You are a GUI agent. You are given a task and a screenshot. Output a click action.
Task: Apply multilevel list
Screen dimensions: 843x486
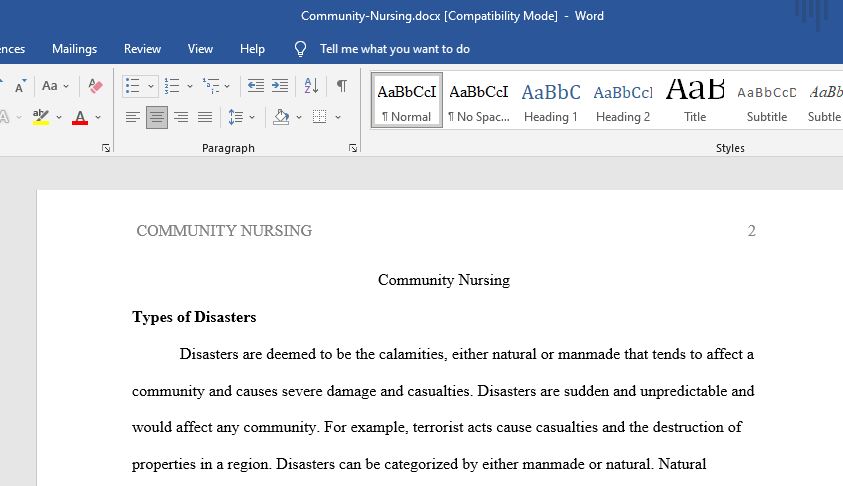click(211, 86)
